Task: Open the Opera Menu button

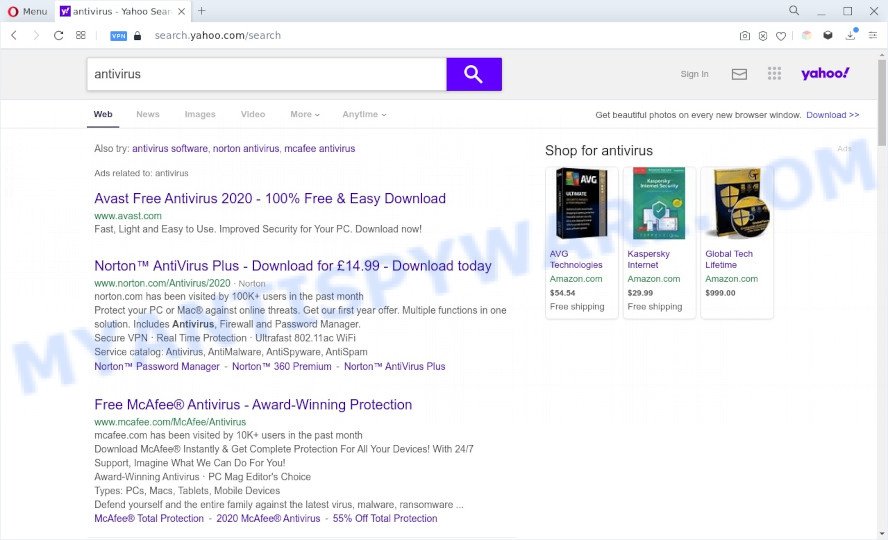Action: 27,11
